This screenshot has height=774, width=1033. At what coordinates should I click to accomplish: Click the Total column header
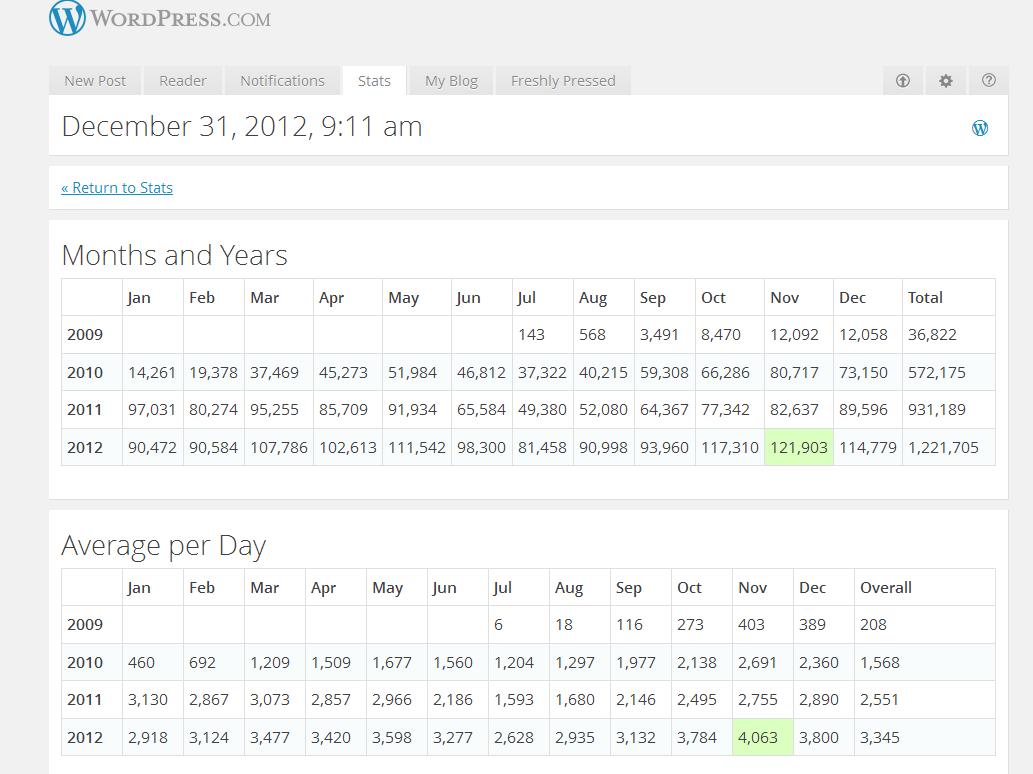[x=925, y=297]
